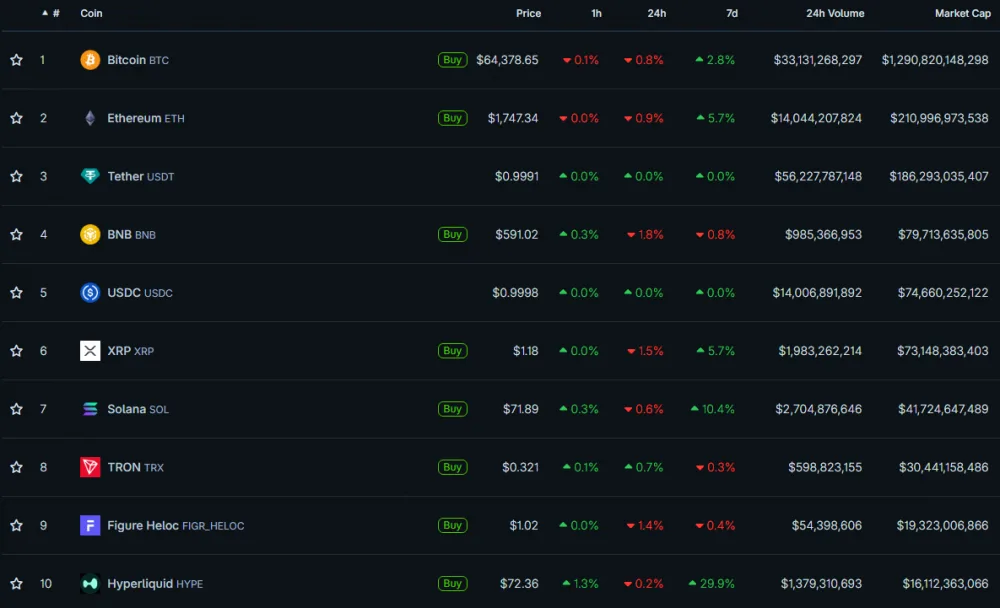Click Buy button for Bitcoin

[x=452, y=60]
